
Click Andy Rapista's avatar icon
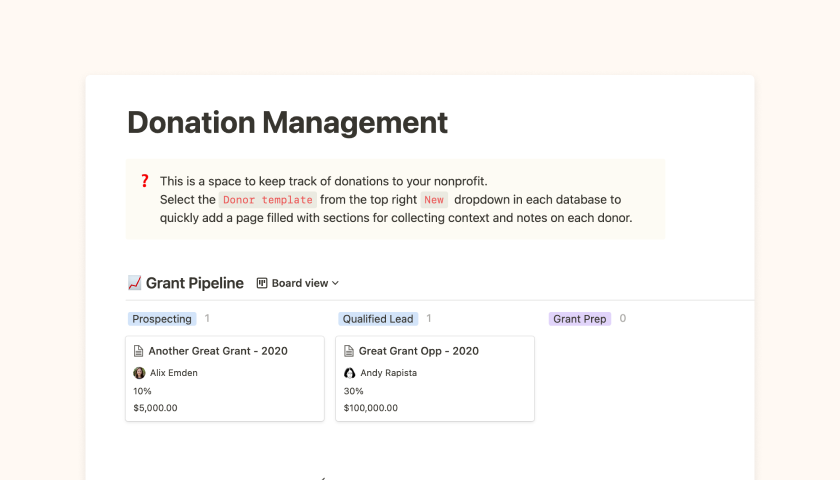(349, 373)
